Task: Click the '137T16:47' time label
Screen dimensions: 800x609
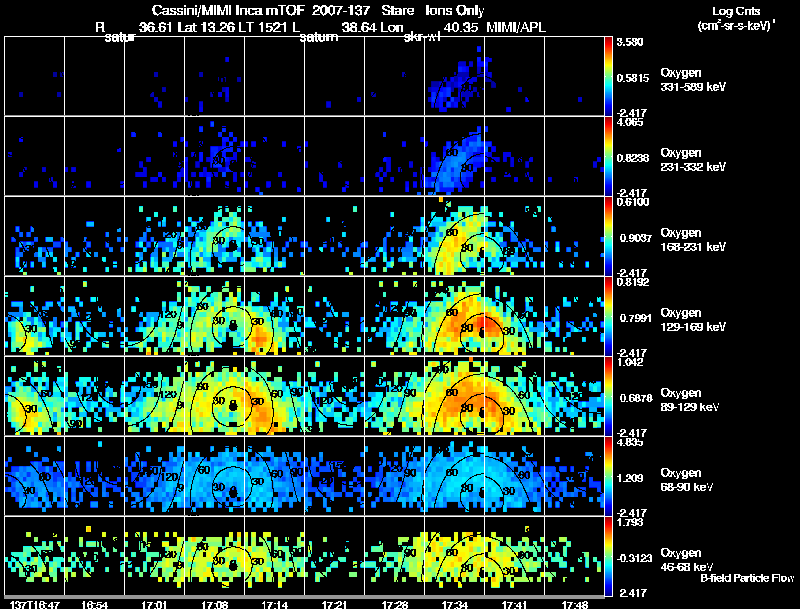Action: [x=35, y=604]
